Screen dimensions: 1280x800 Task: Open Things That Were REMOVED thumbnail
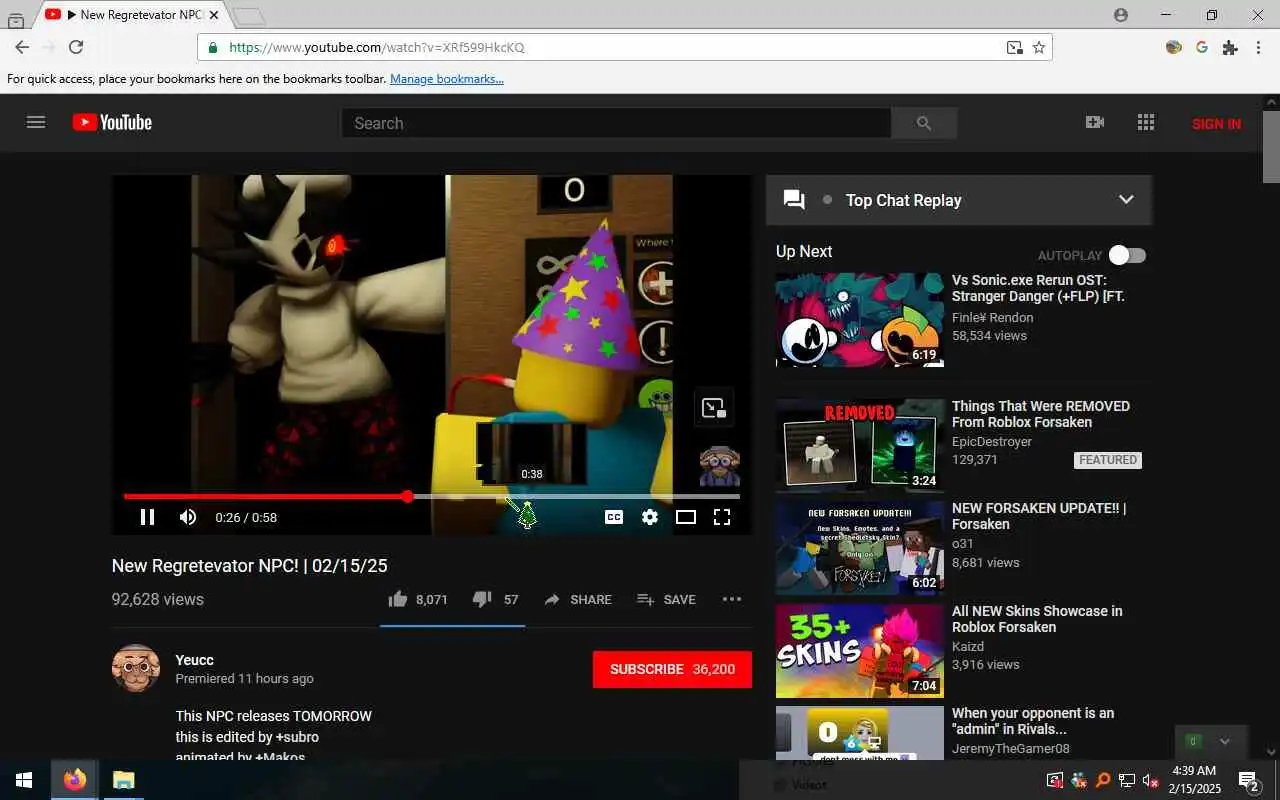pos(859,445)
